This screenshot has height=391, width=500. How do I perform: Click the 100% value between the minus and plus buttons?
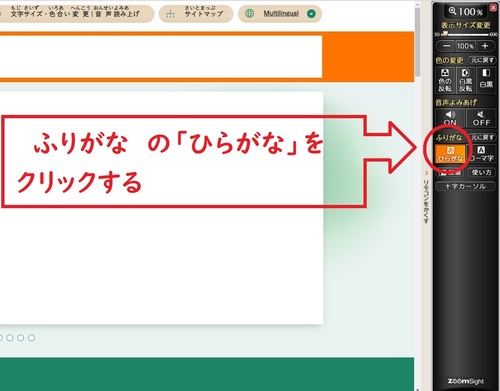[x=466, y=46]
